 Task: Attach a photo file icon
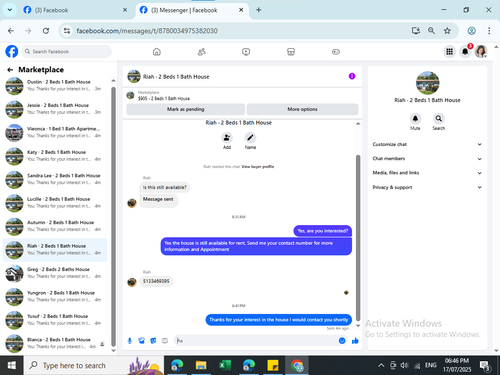click(x=141, y=341)
